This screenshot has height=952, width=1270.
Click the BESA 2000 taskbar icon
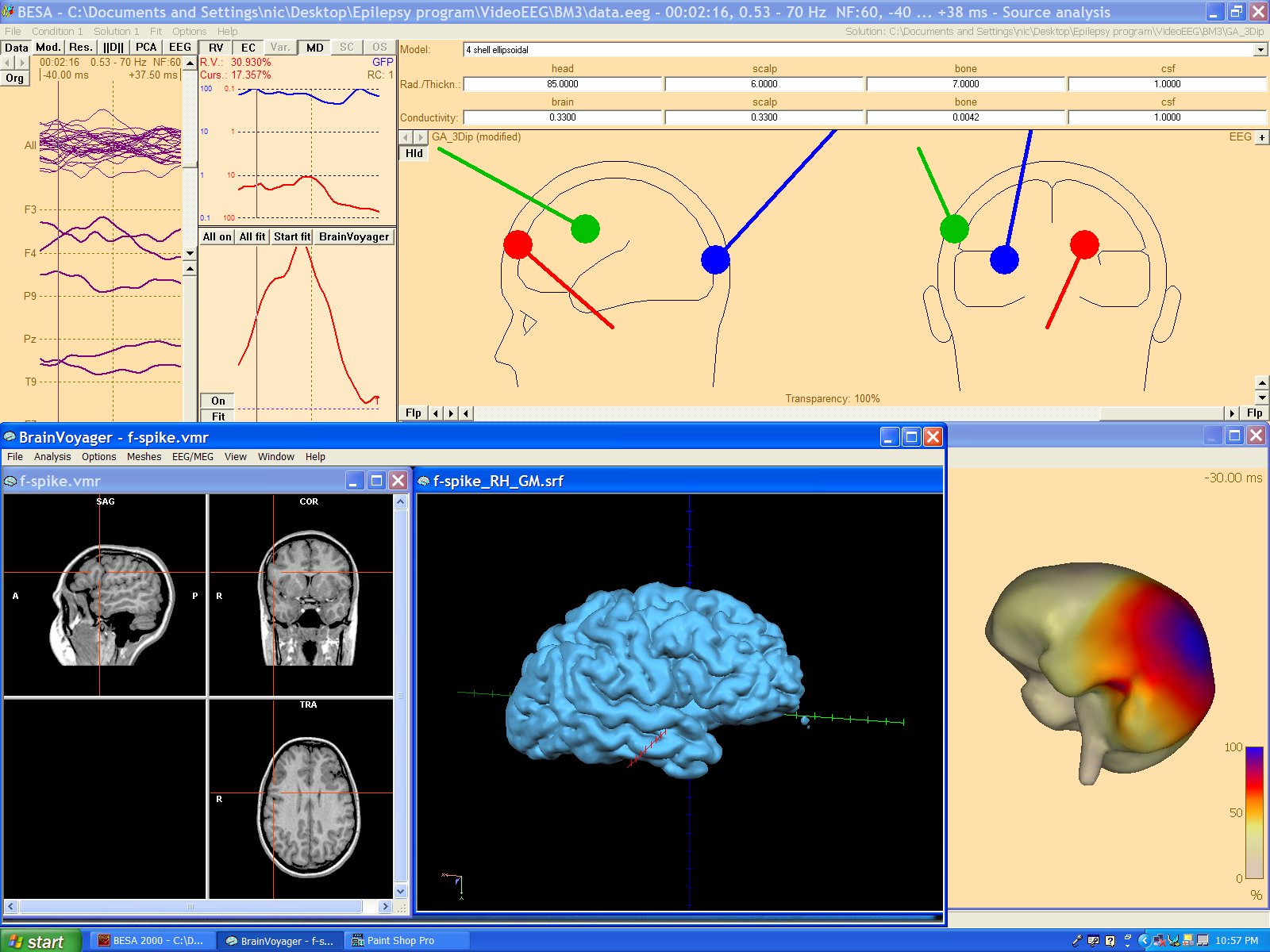coord(151,941)
